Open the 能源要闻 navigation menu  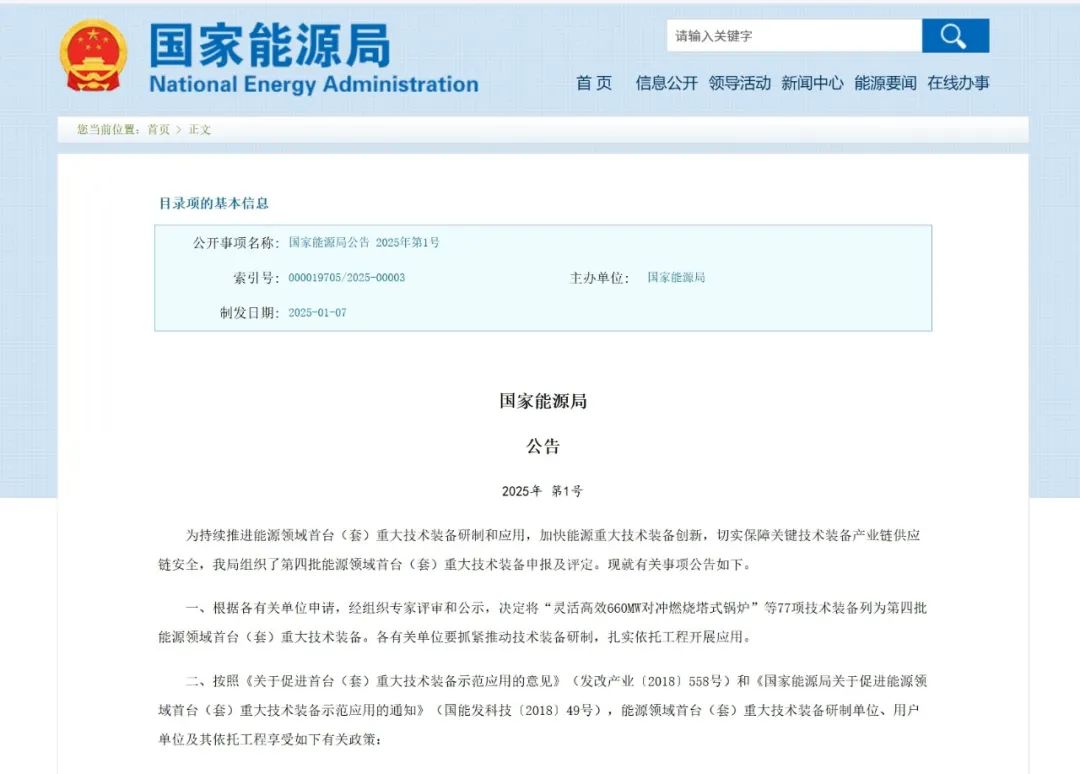885,83
